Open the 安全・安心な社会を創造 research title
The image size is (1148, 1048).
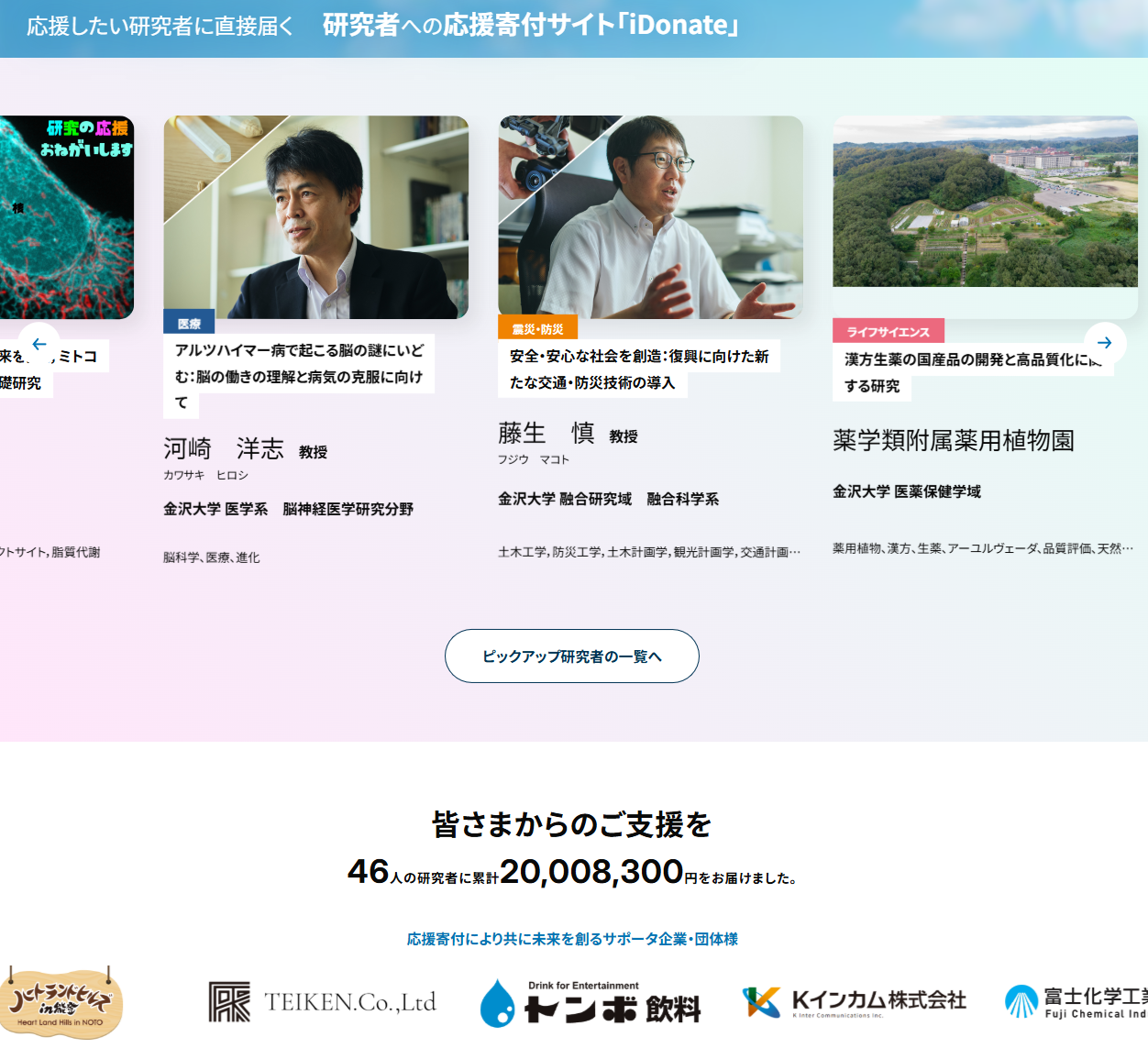tap(638, 369)
